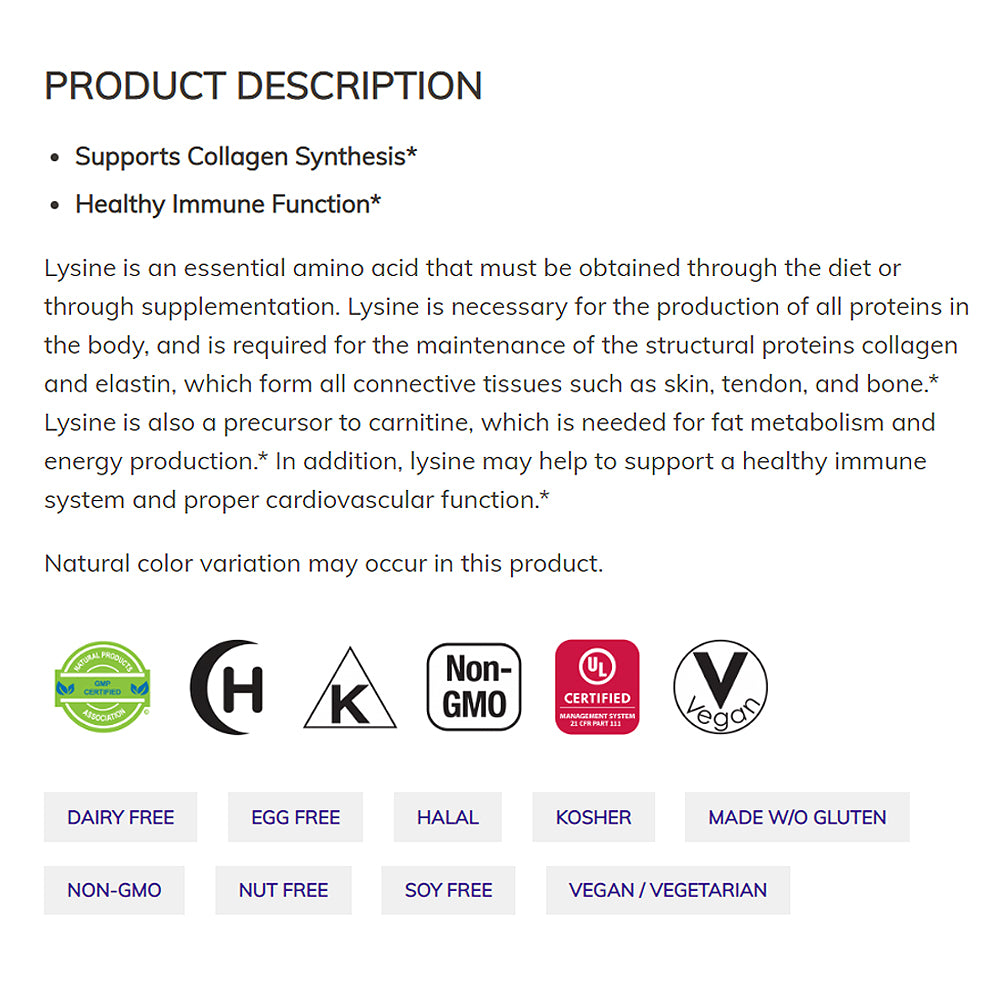Click the Vegan V circle icon
Image resolution: width=1000 pixels, height=1000 pixels.
[x=720, y=687]
